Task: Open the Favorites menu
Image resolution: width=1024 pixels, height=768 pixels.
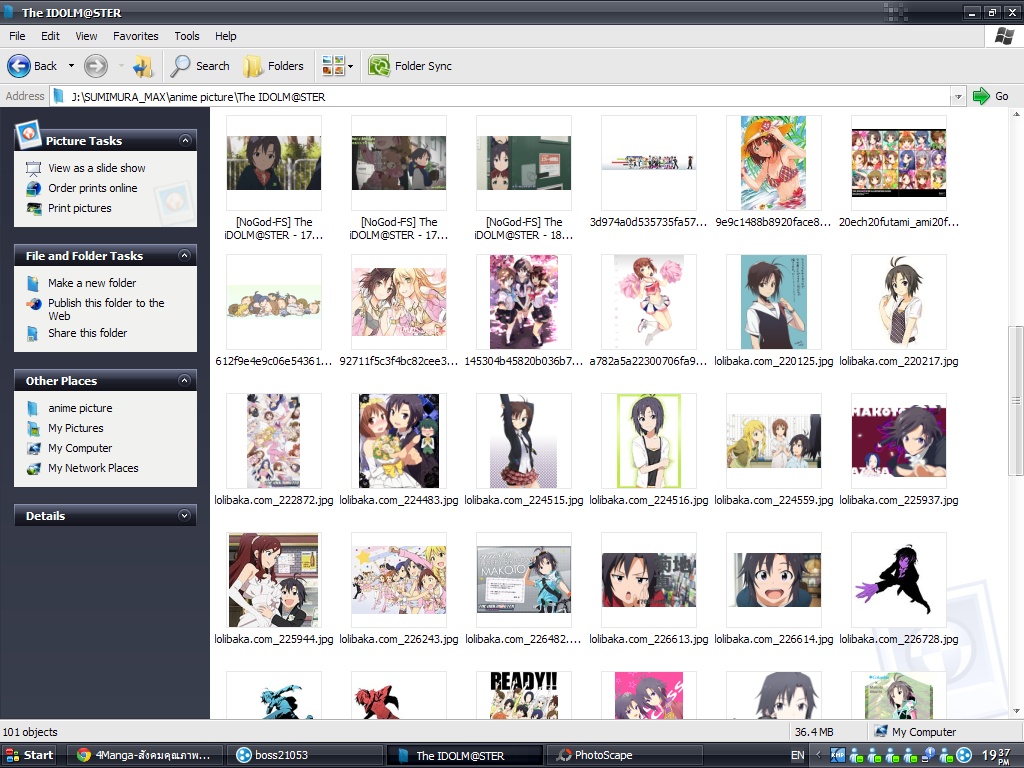Action: coord(136,36)
